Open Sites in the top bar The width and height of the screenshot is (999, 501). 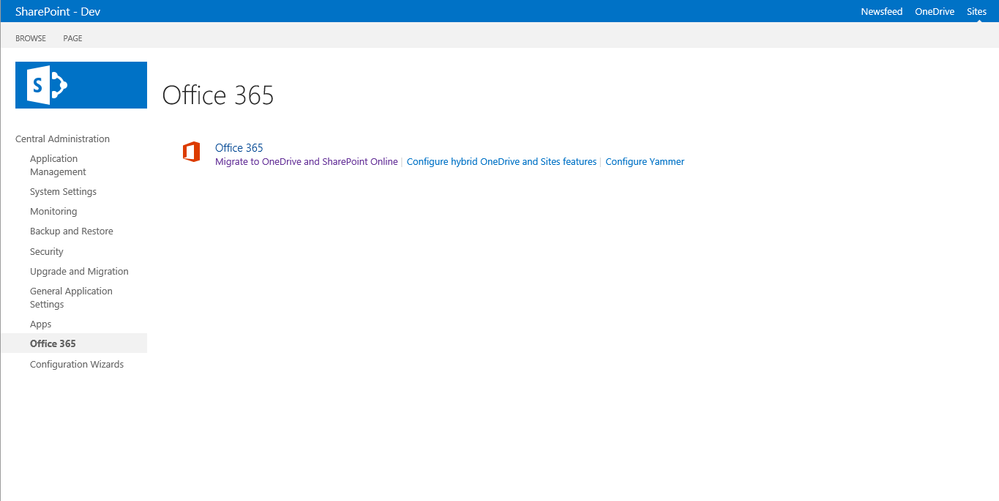click(976, 11)
